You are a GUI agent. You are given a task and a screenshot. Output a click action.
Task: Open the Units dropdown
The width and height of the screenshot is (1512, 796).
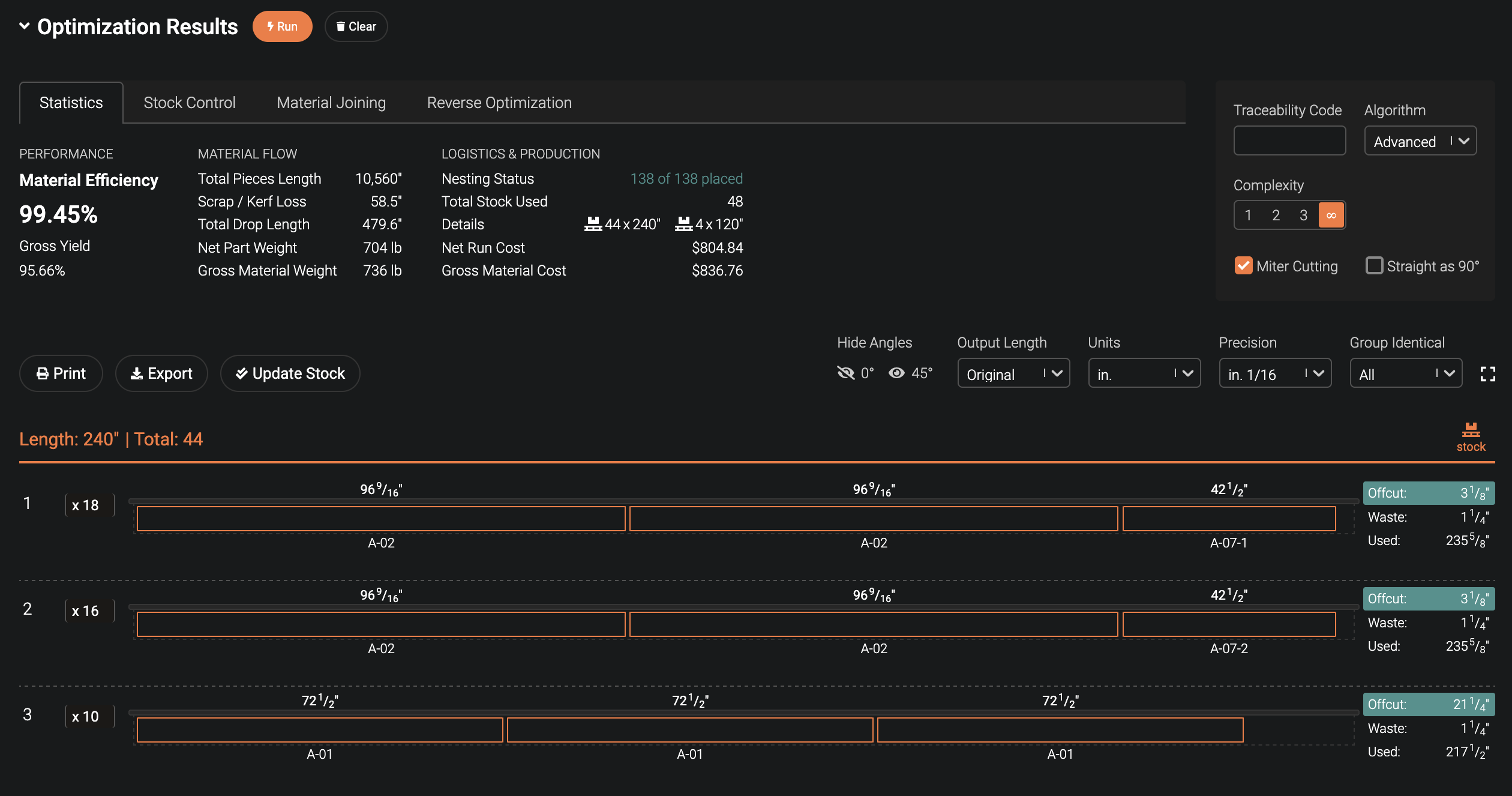coord(1144,373)
